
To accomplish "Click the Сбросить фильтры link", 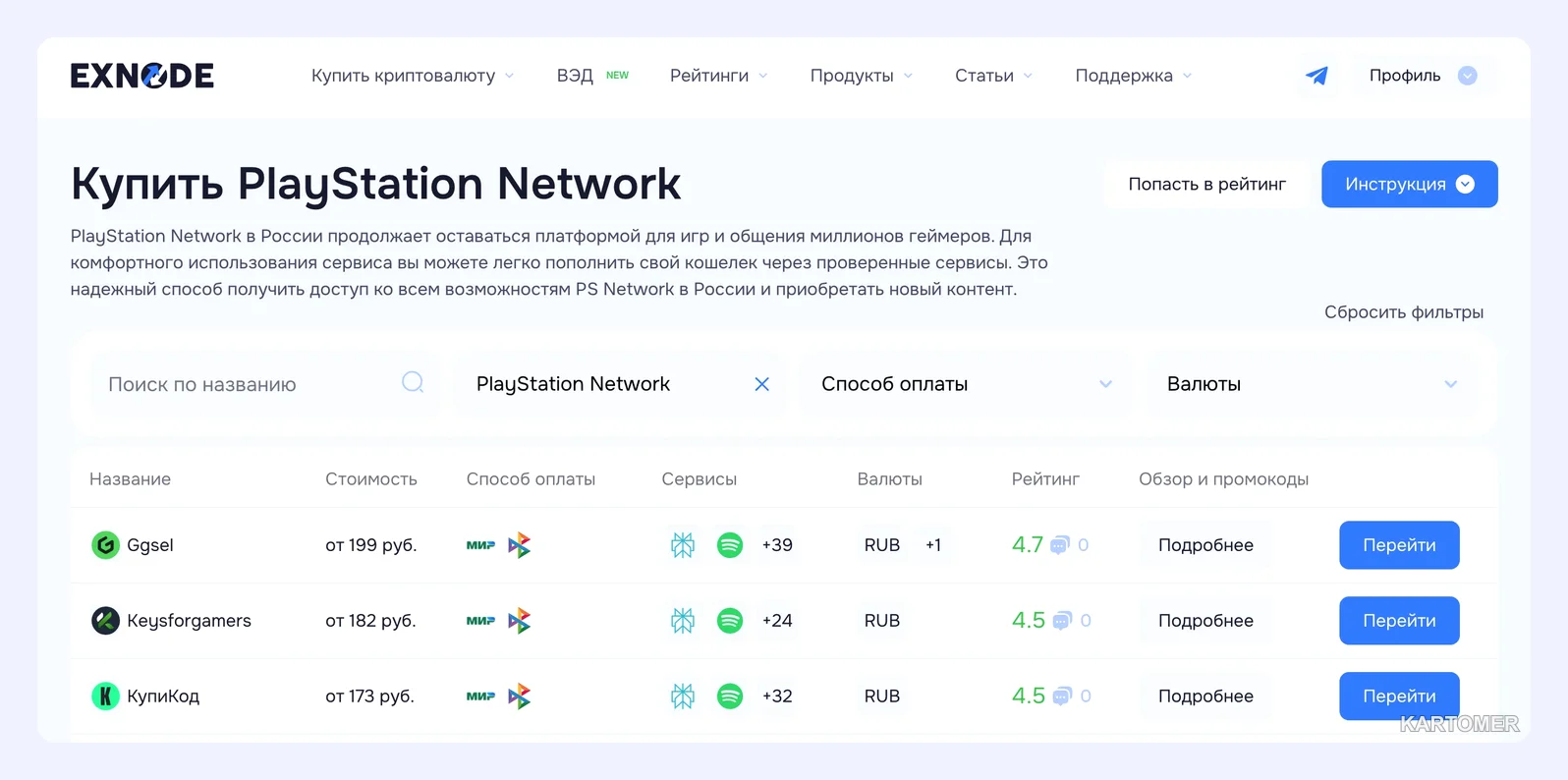I will 1403,312.
